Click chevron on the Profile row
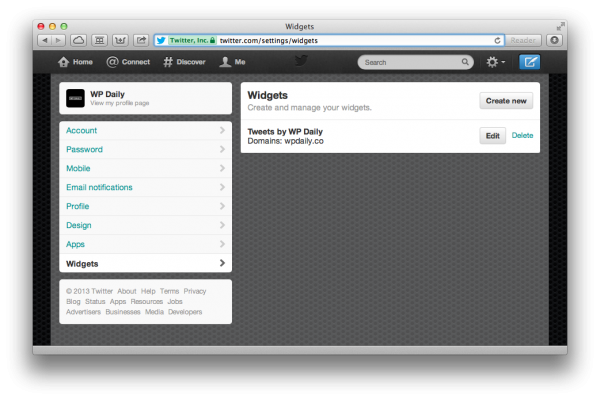The width and height of the screenshot is (600, 400). click(222, 206)
